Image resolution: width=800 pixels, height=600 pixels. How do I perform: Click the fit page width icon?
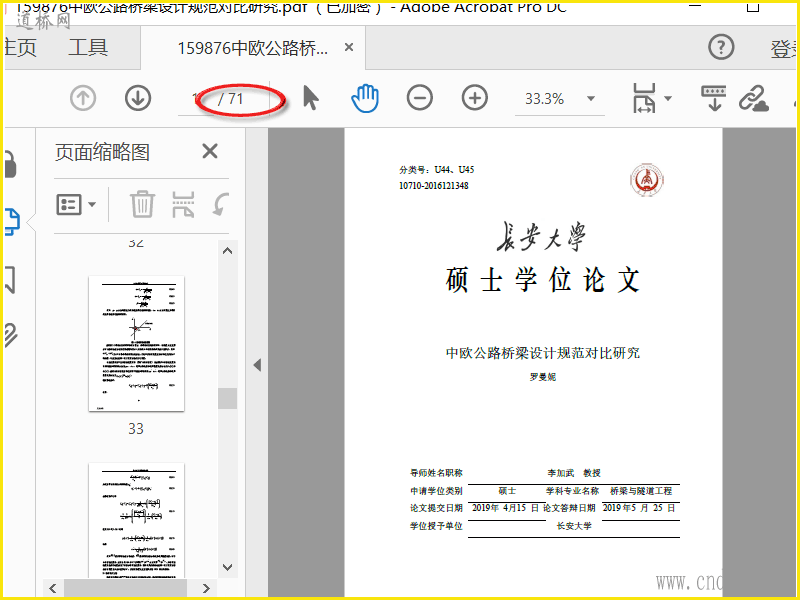point(644,98)
